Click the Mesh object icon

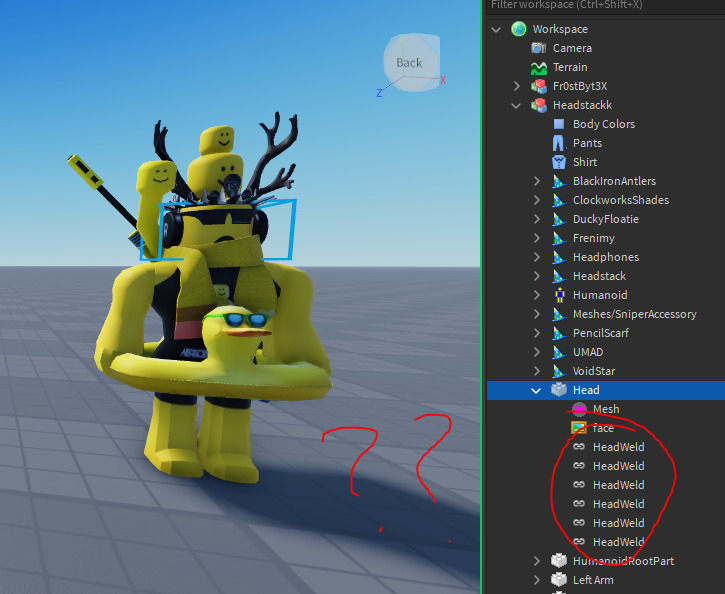[579, 409]
